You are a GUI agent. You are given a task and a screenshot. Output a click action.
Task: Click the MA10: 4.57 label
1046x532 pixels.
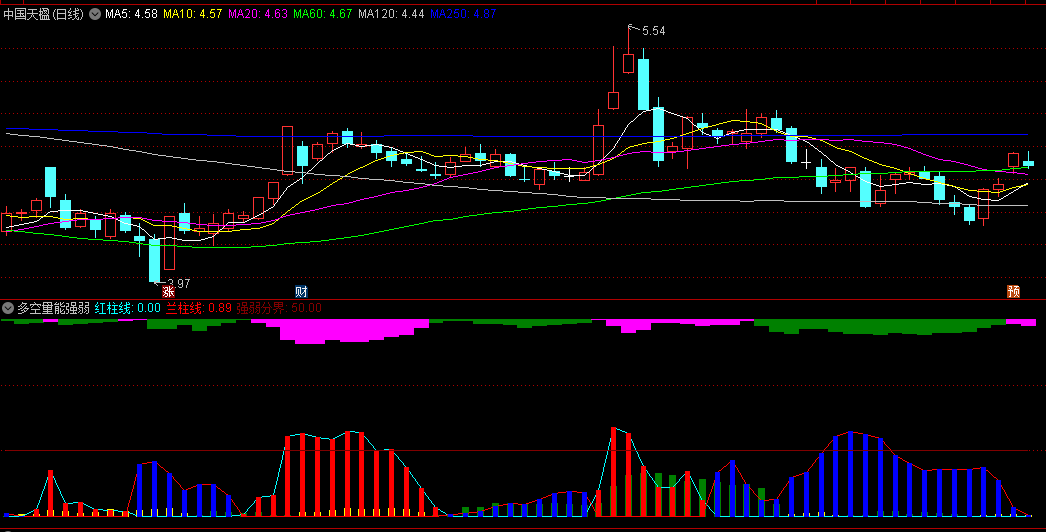193,14
